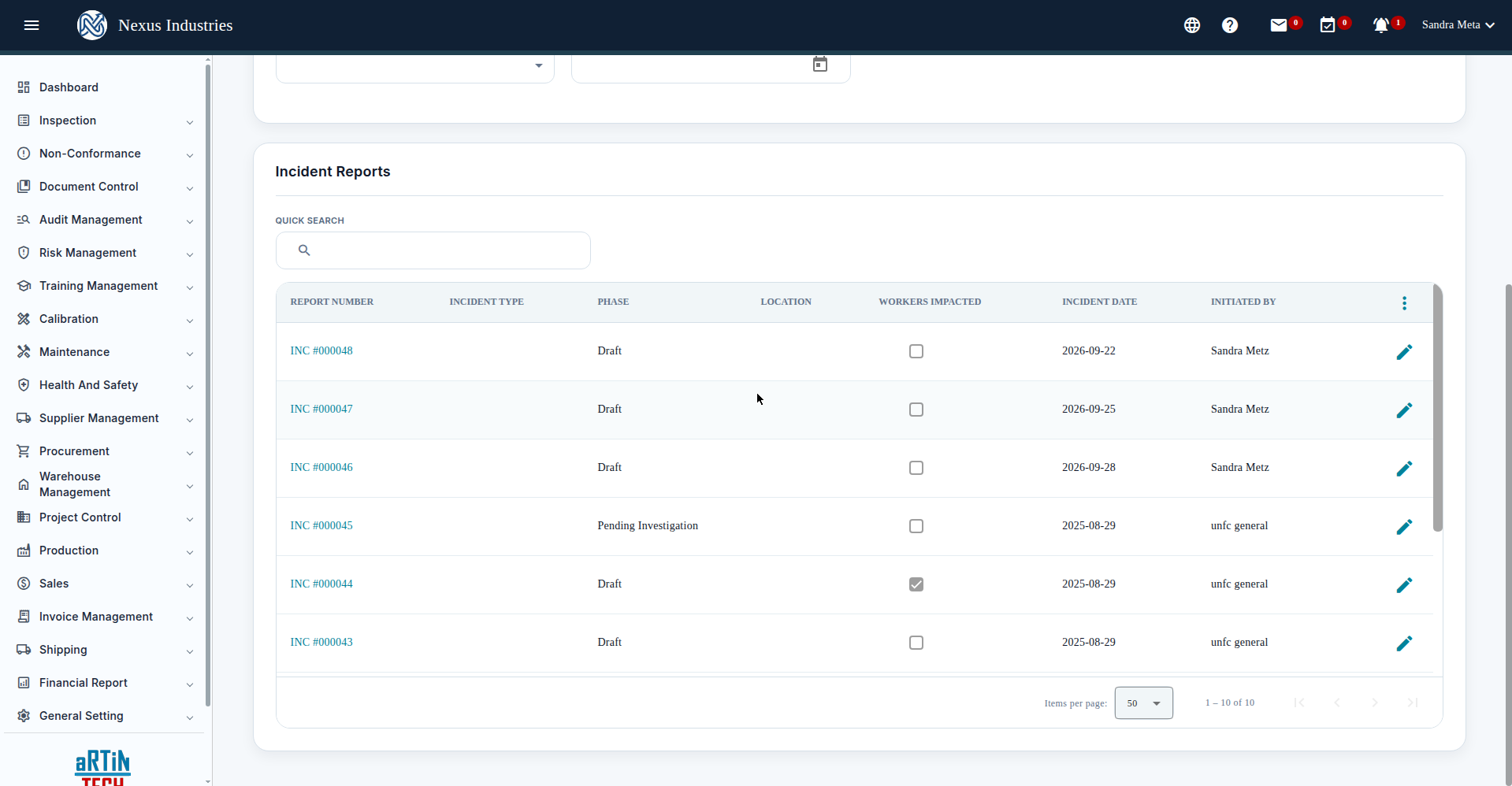Edit incident INC #000046 with pencil icon
The image size is (1512, 786).
click(1404, 469)
